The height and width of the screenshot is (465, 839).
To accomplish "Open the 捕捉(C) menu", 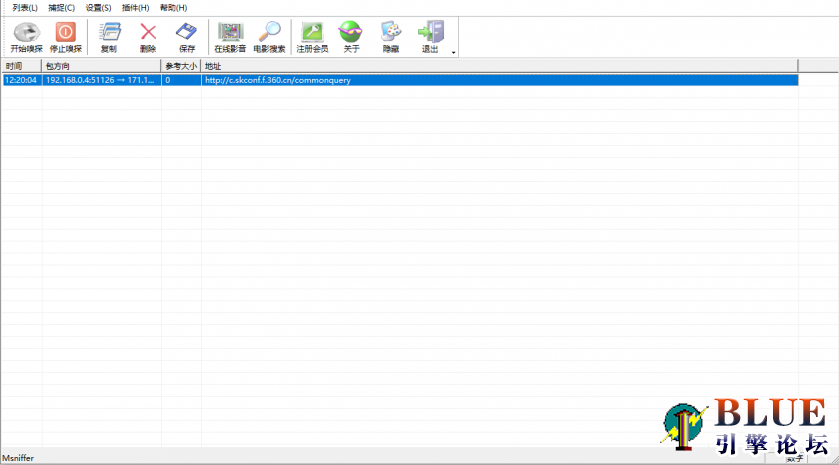I will tap(61, 7).
